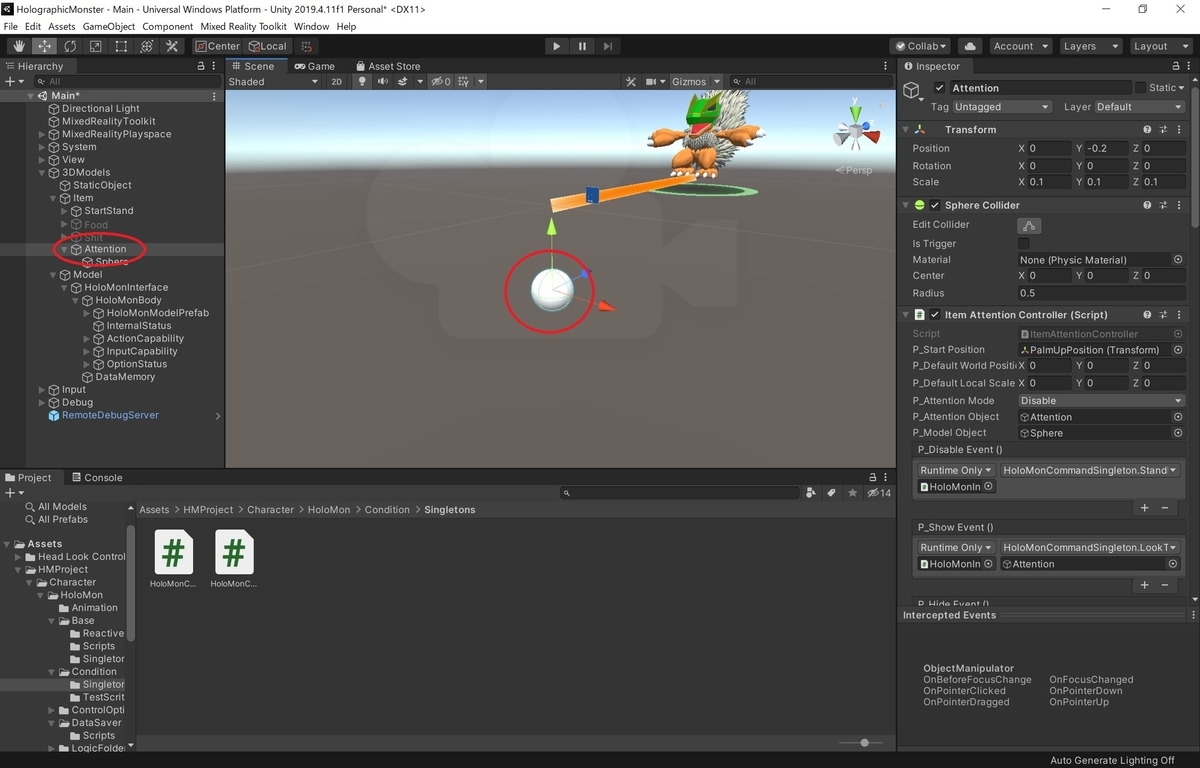Lock the Inspector panel
Screen dimensions: 1200x768
1174,66
